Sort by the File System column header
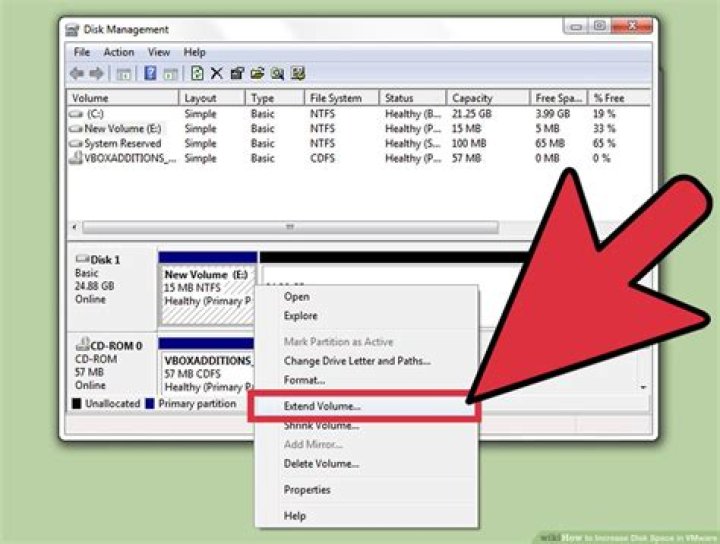Viewport: 720px width, 544px height. tap(342, 98)
